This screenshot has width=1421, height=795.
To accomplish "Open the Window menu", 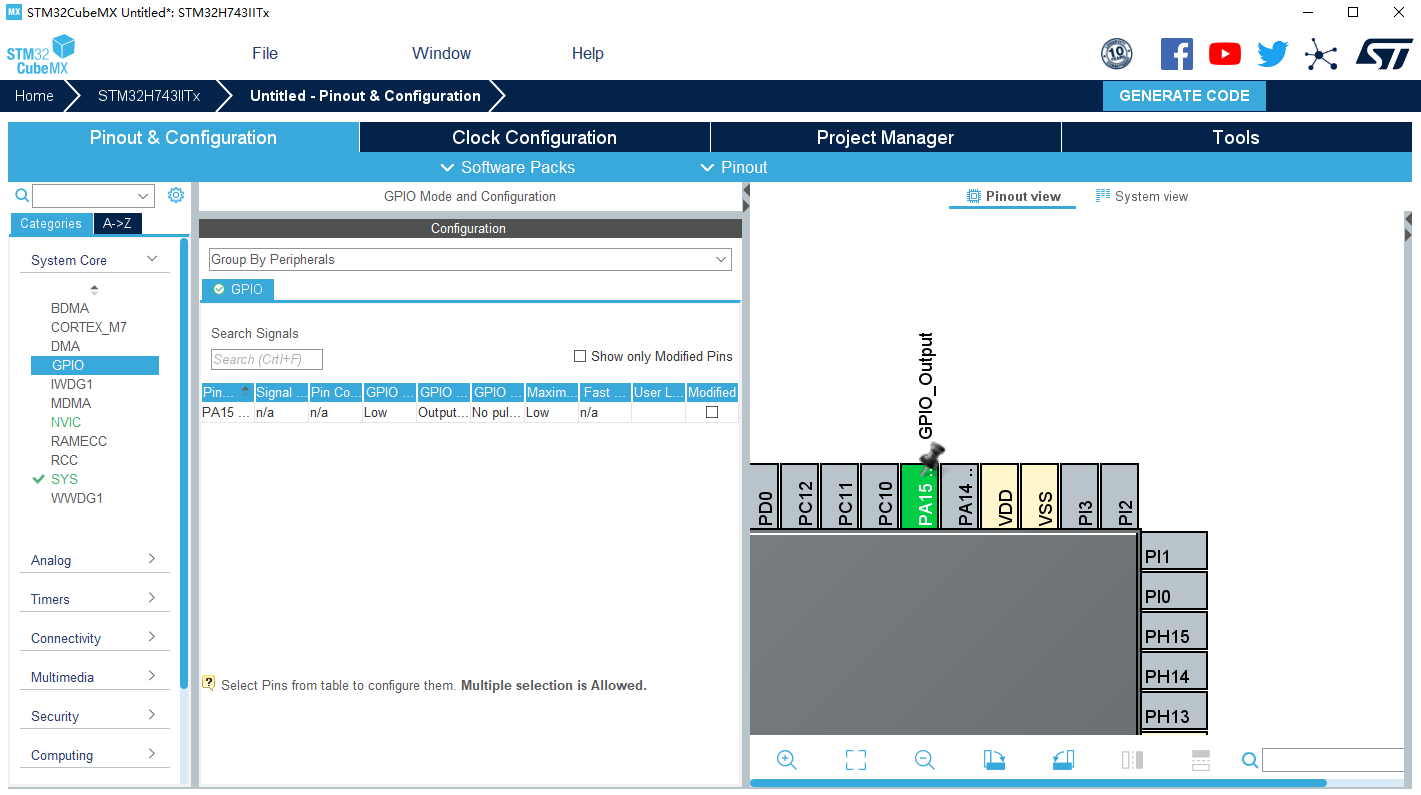I will (x=441, y=54).
